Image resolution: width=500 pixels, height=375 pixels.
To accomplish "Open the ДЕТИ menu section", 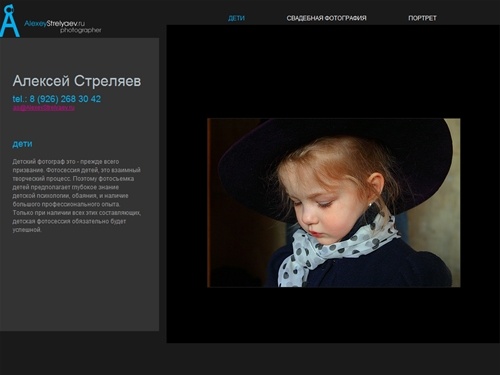I will point(236,18).
